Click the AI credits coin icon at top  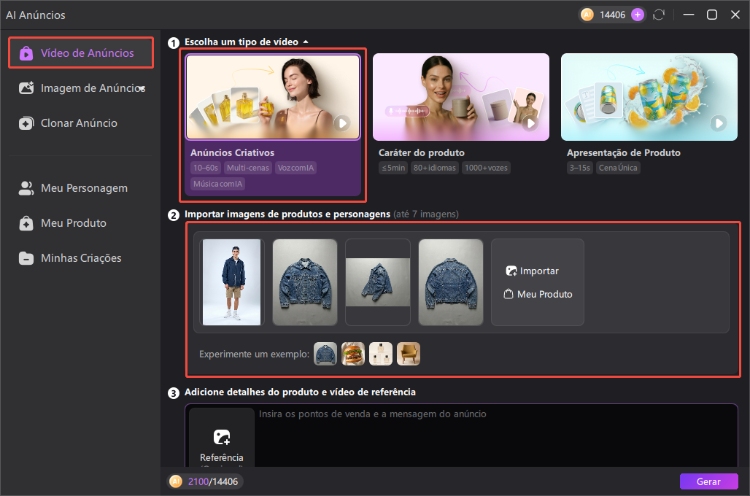(587, 15)
